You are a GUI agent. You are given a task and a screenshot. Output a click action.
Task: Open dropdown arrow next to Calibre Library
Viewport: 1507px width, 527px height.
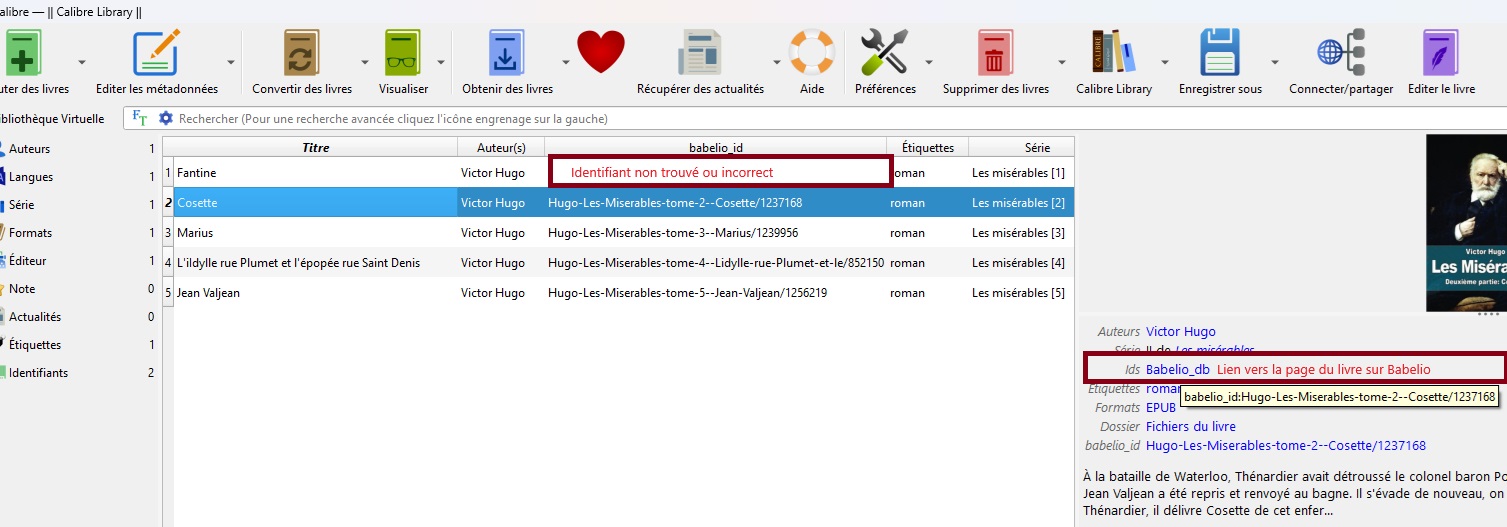(1163, 62)
